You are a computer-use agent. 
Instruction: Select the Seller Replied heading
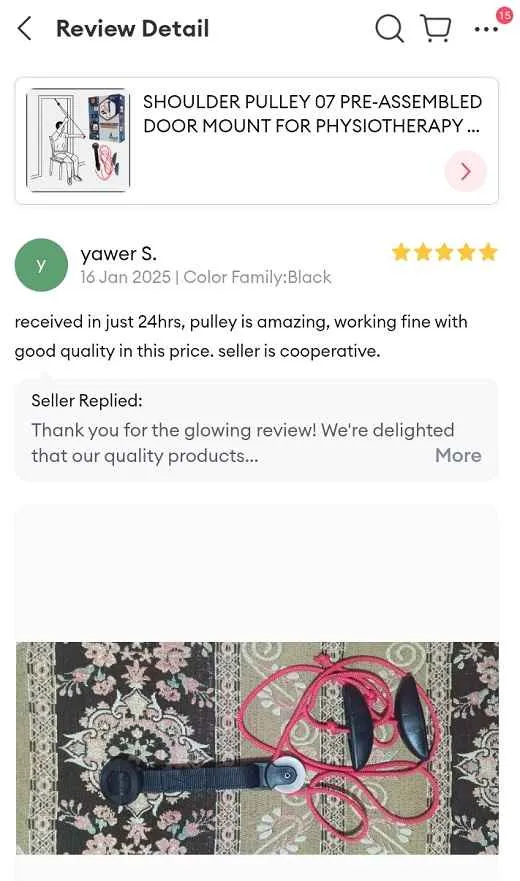[x=87, y=401]
